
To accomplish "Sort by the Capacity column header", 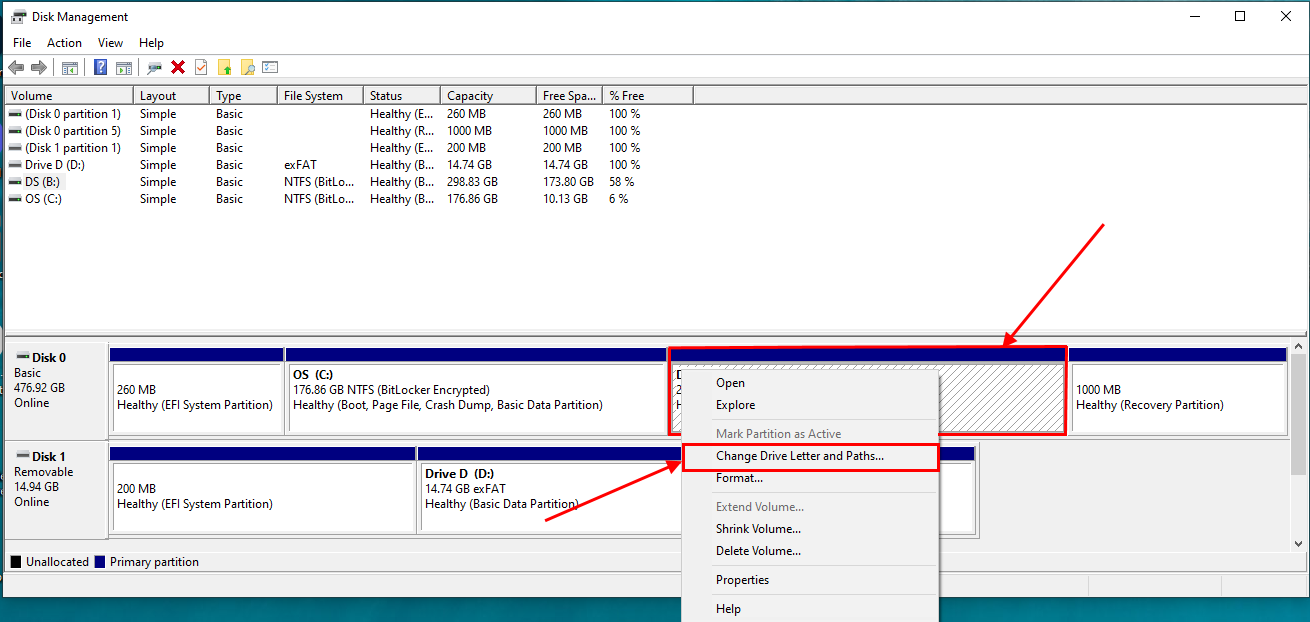I will (x=488, y=96).
